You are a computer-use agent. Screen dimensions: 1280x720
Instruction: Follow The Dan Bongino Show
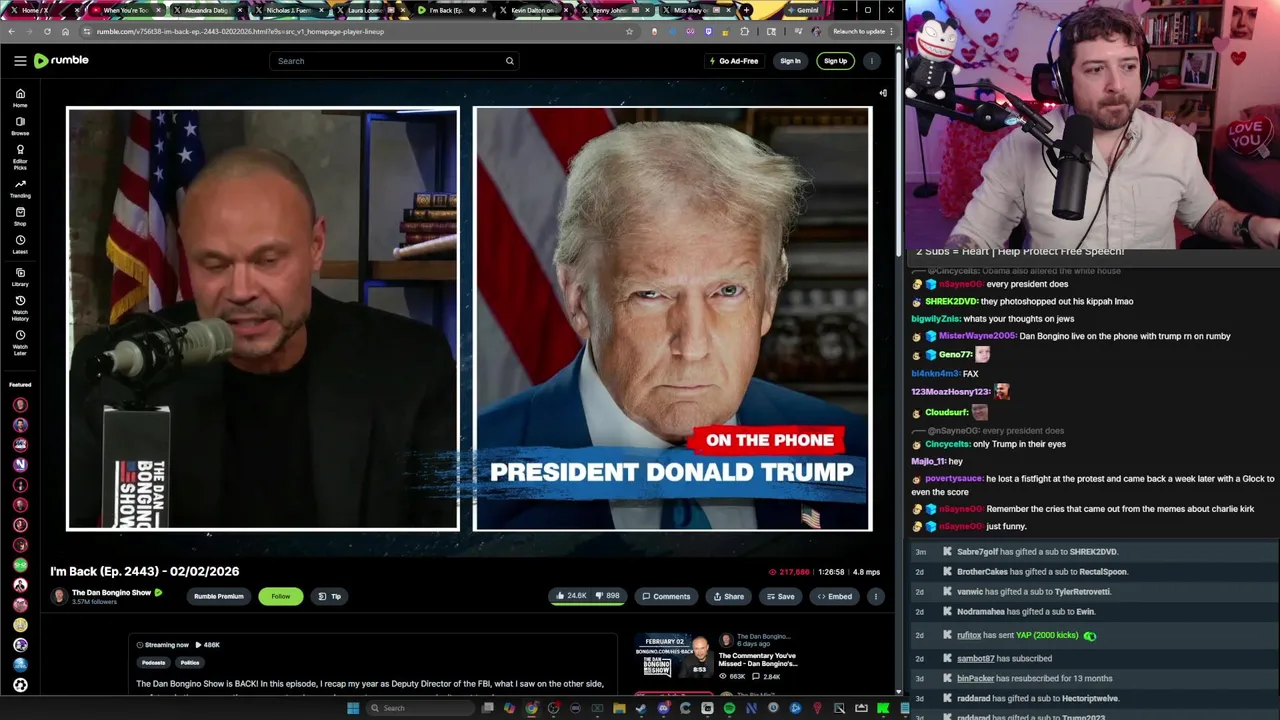(281, 596)
